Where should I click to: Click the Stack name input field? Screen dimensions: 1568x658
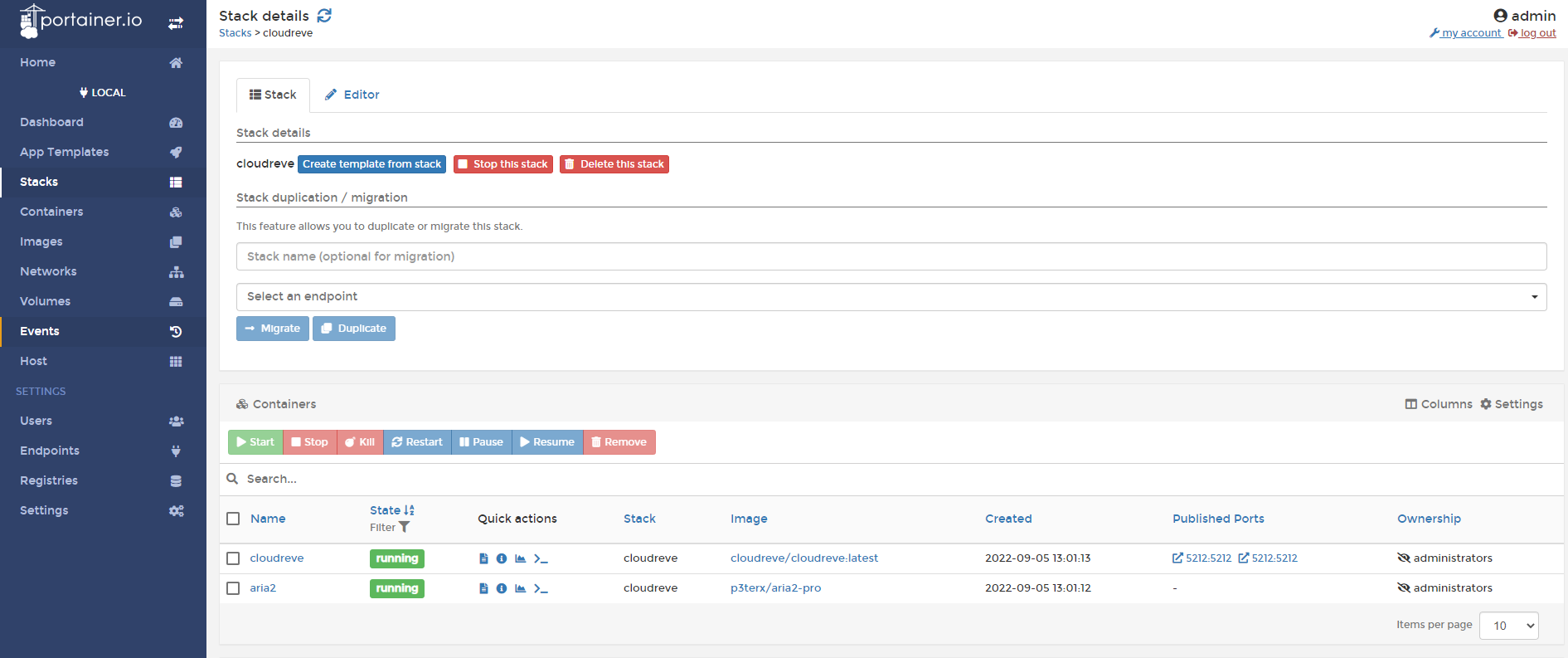coord(891,256)
